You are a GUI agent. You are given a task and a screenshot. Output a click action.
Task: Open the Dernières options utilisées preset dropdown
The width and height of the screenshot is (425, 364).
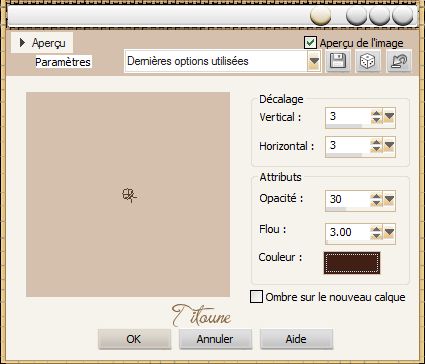tap(314, 61)
